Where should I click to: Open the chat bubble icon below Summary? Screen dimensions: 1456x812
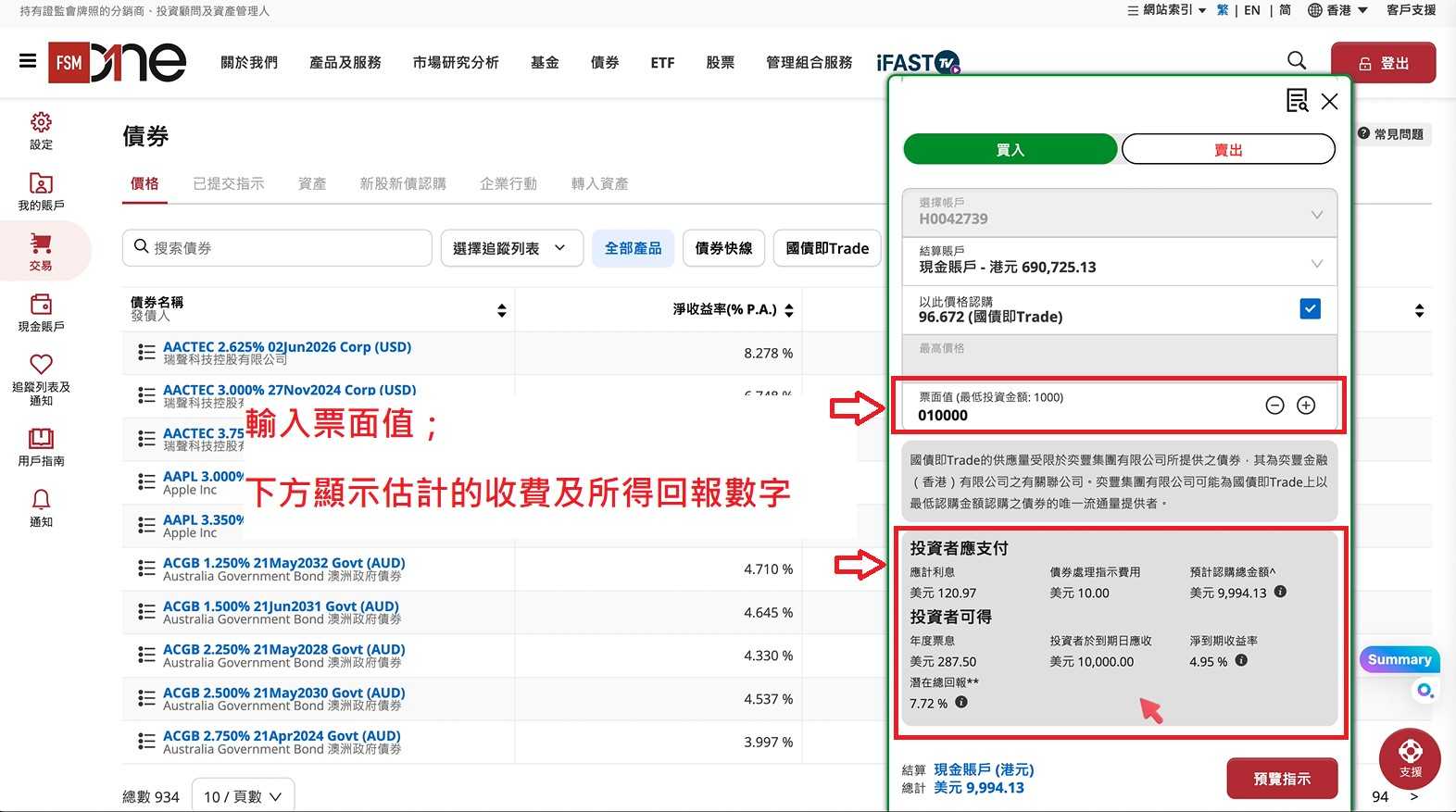point(1425,691)
